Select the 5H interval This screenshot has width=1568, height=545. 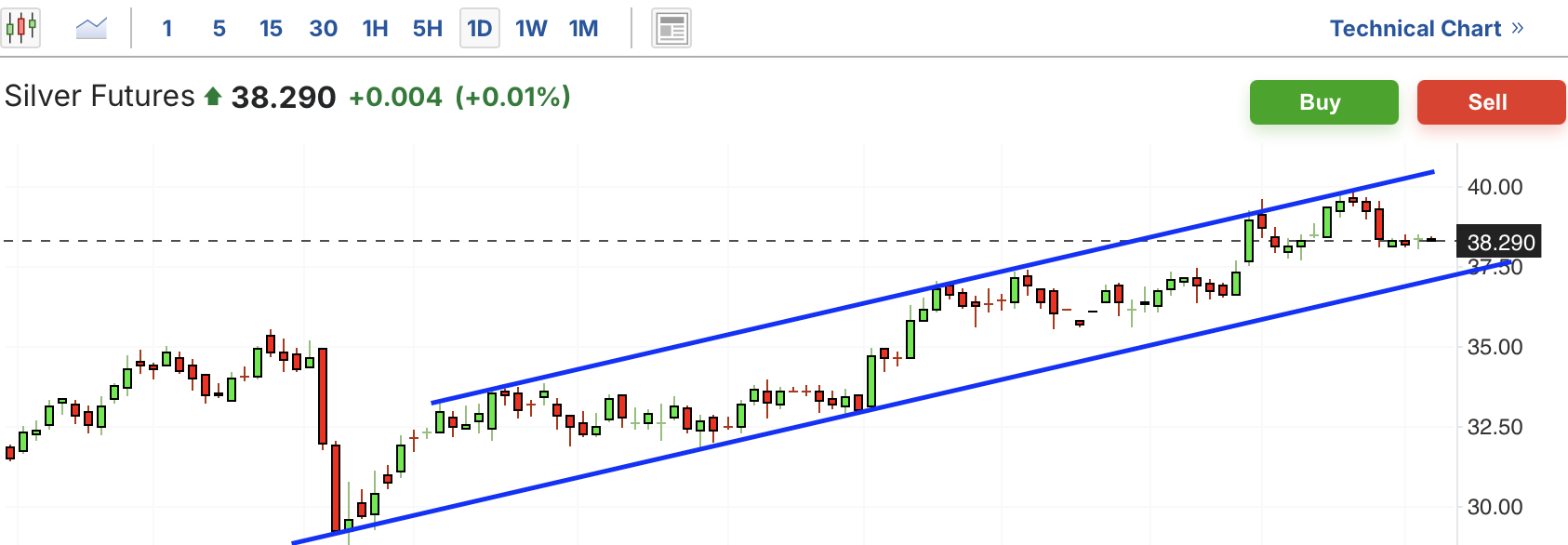[428, 29]
